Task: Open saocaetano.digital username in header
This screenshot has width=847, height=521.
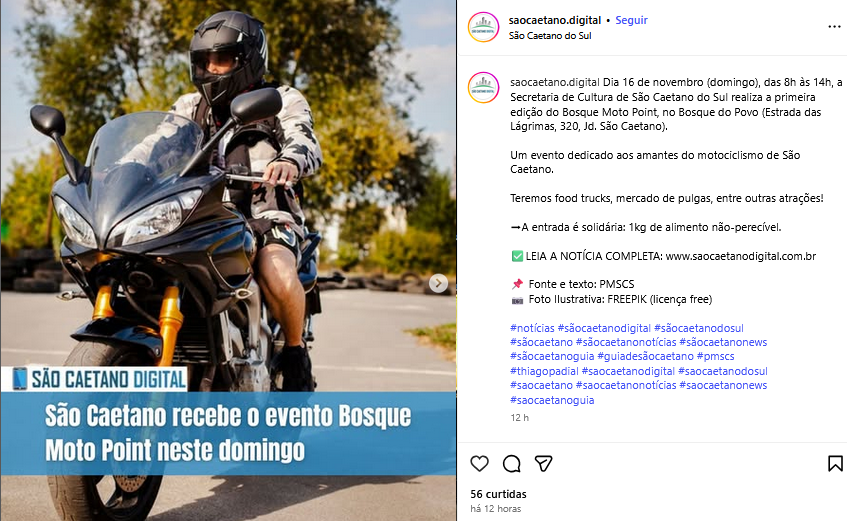Action: point(555,20)
